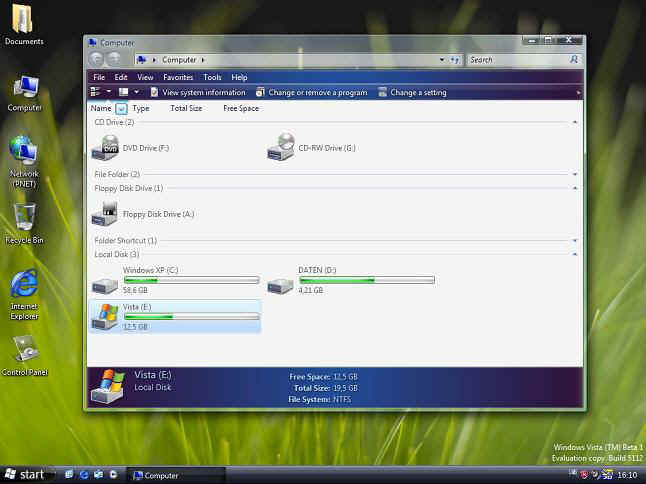Screen dimensions: 646x484
Task: Open the Tools menu
Action: click(x=212, y=77)
